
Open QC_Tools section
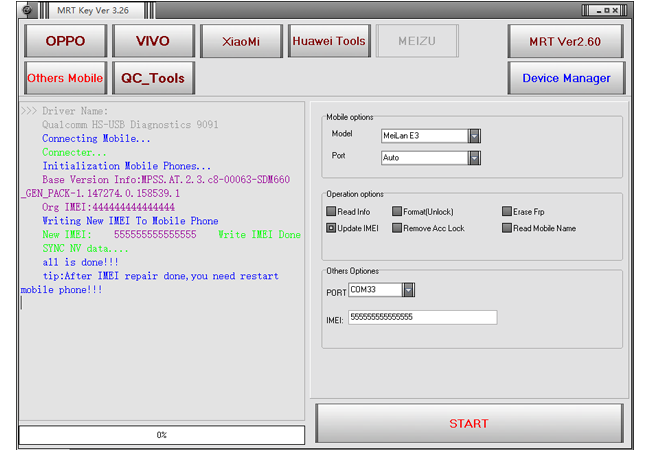tap(153, 78)
